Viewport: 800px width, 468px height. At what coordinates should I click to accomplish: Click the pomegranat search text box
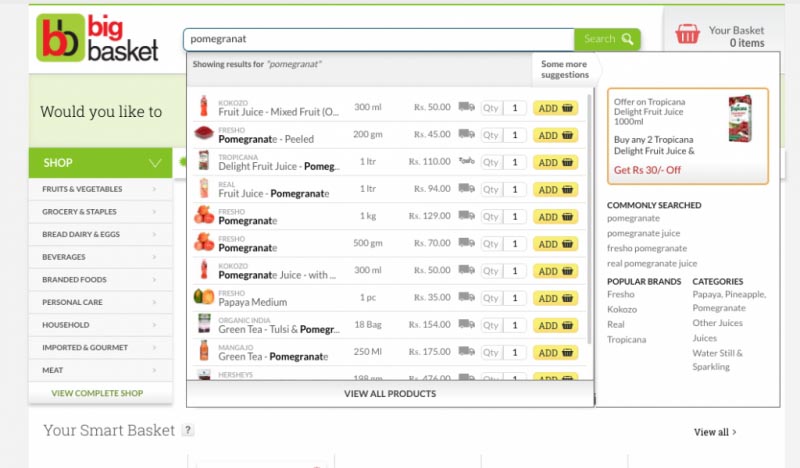tap(378, 39)
